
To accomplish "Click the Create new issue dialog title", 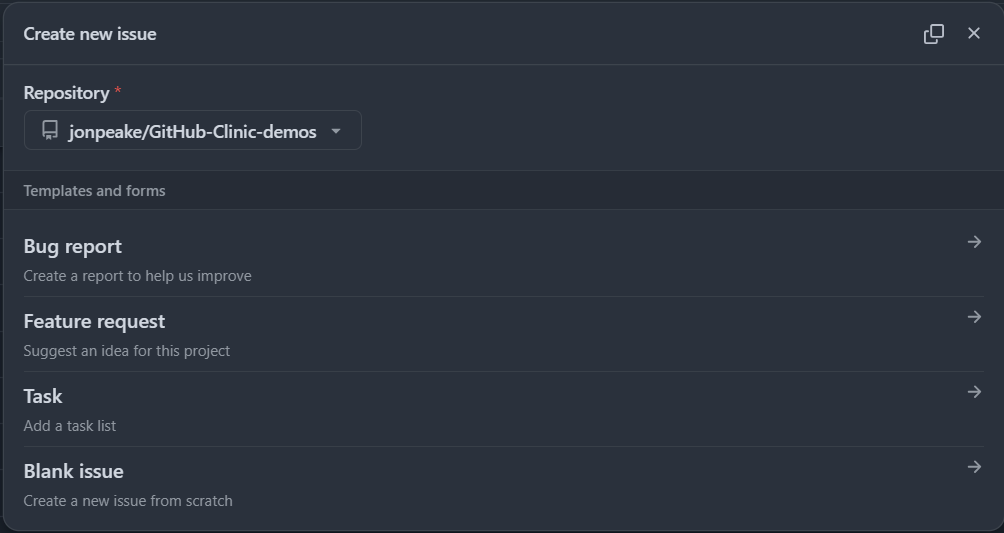I will [x=90, y=34].
